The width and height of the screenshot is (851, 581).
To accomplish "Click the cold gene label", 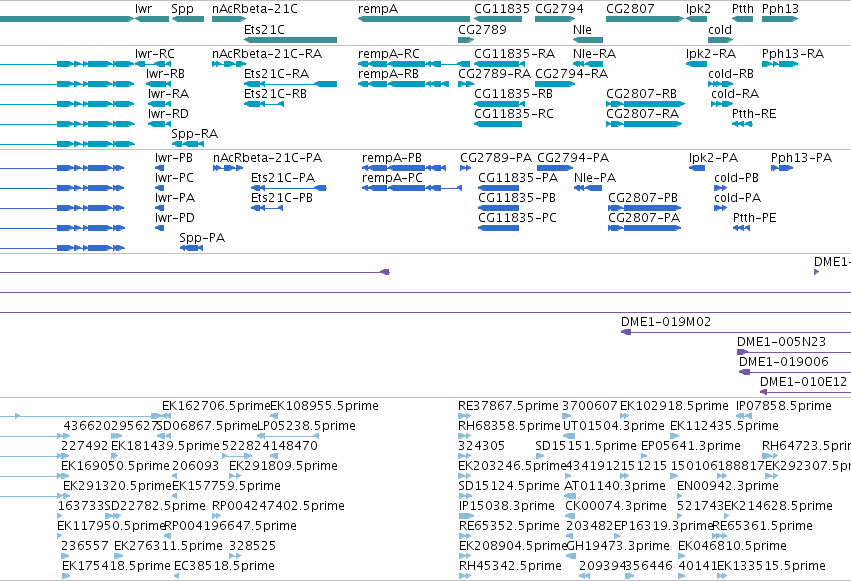I will (720, 29).
